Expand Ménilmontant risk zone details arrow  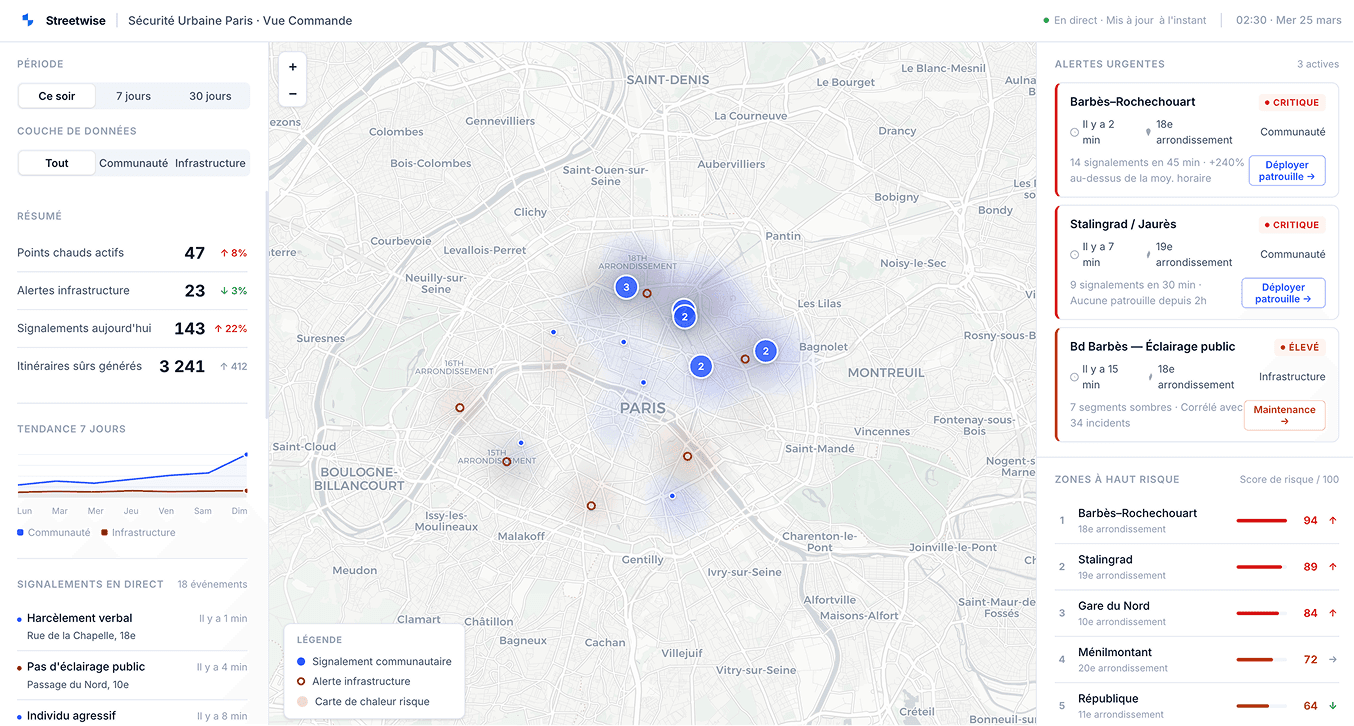pos(1333,659)
